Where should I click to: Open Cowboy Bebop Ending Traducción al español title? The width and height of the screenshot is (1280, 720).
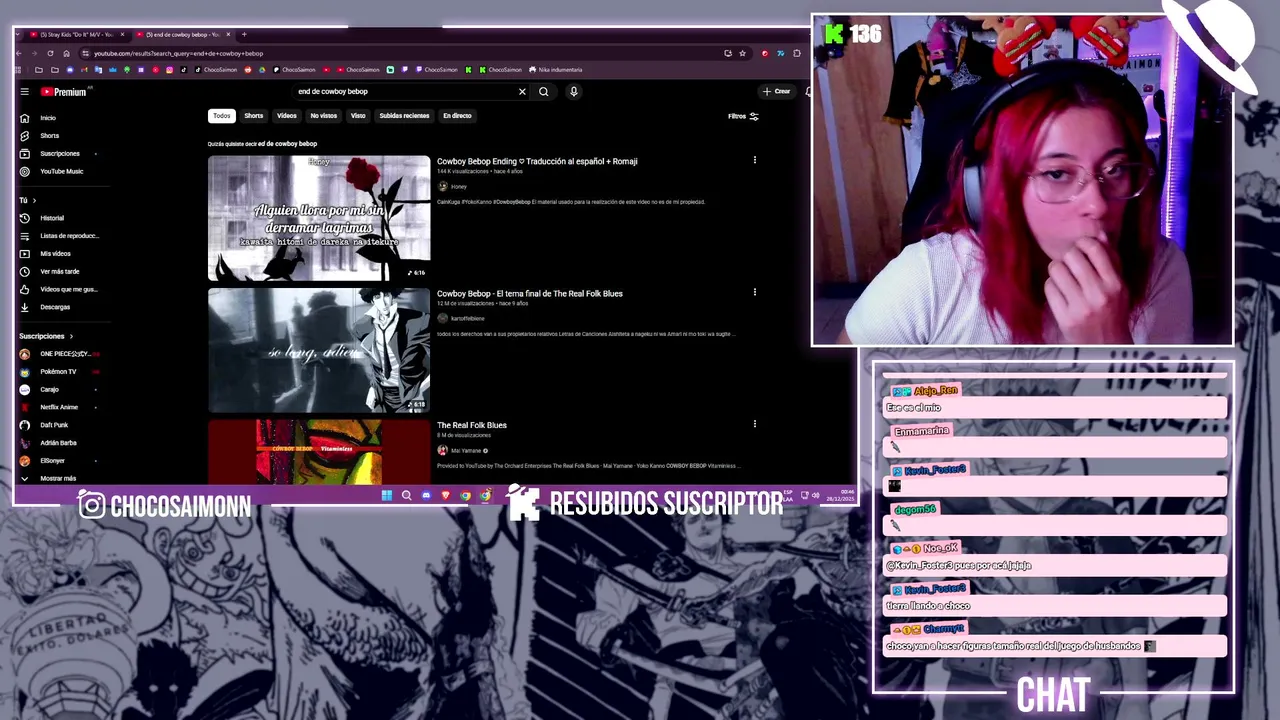537,161
